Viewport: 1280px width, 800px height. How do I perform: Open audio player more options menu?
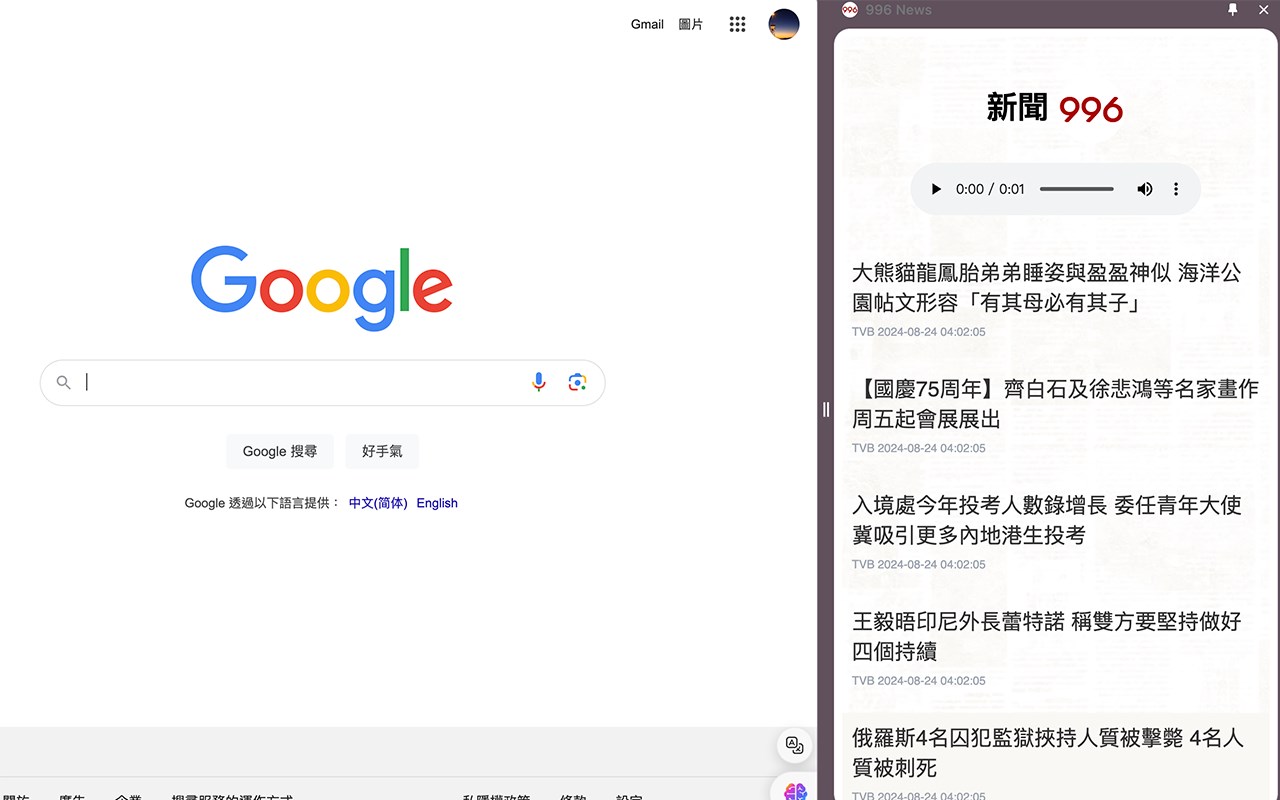coord(1176,189)
